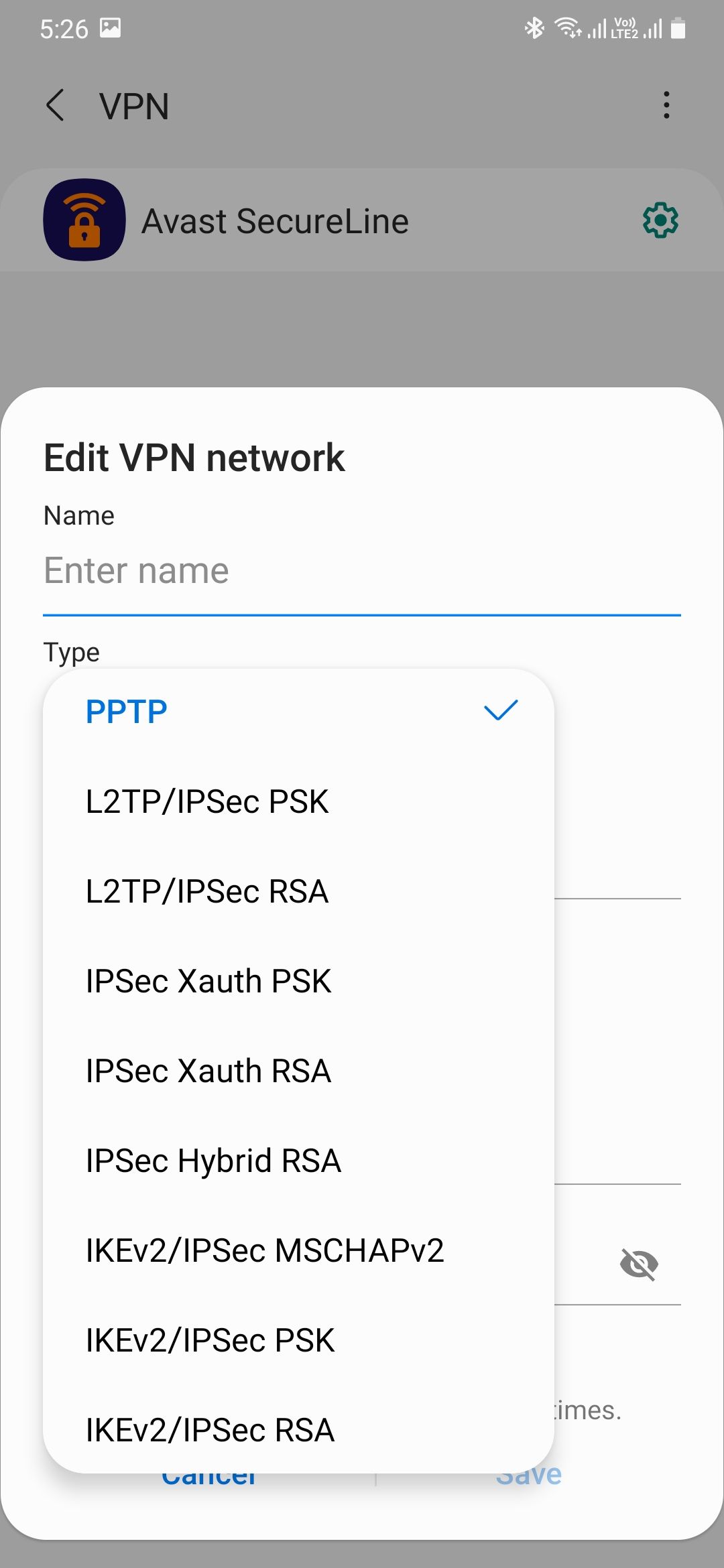The image size is (724, 1568).
Task: Open the three-dot overflow menu
Action: point(666,105)
